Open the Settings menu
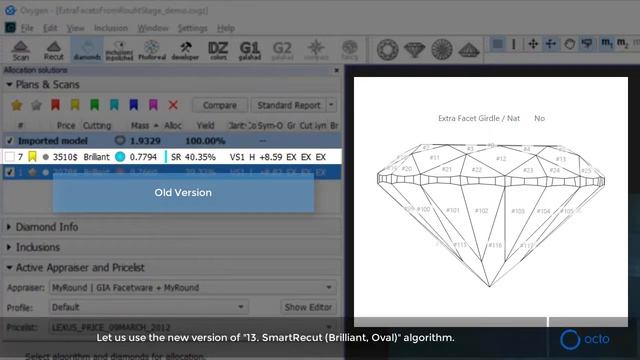Image resolution: width=640 pixels, height=360 pixels. pyautogui.click(x=192, y=28)
